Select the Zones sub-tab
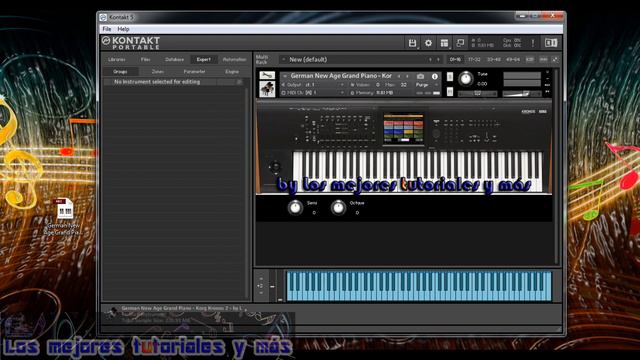The height and width of the screenshot is (360, 640). [x=158, y=71]
